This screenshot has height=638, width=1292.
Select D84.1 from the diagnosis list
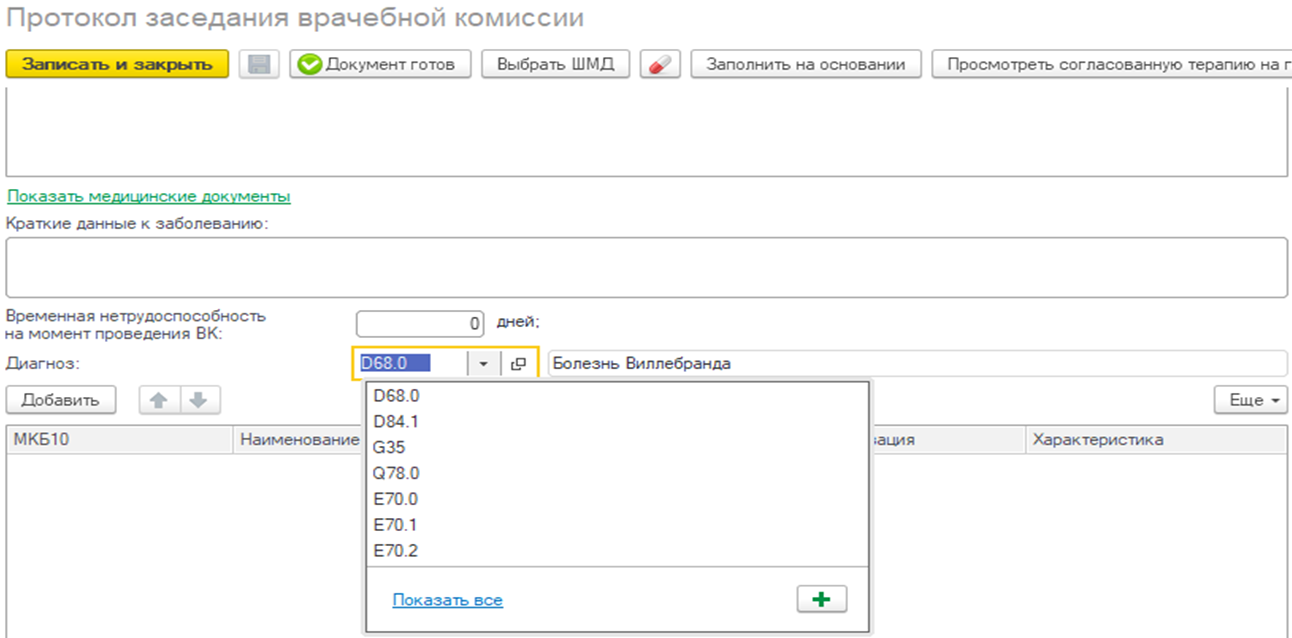[396, 422]
